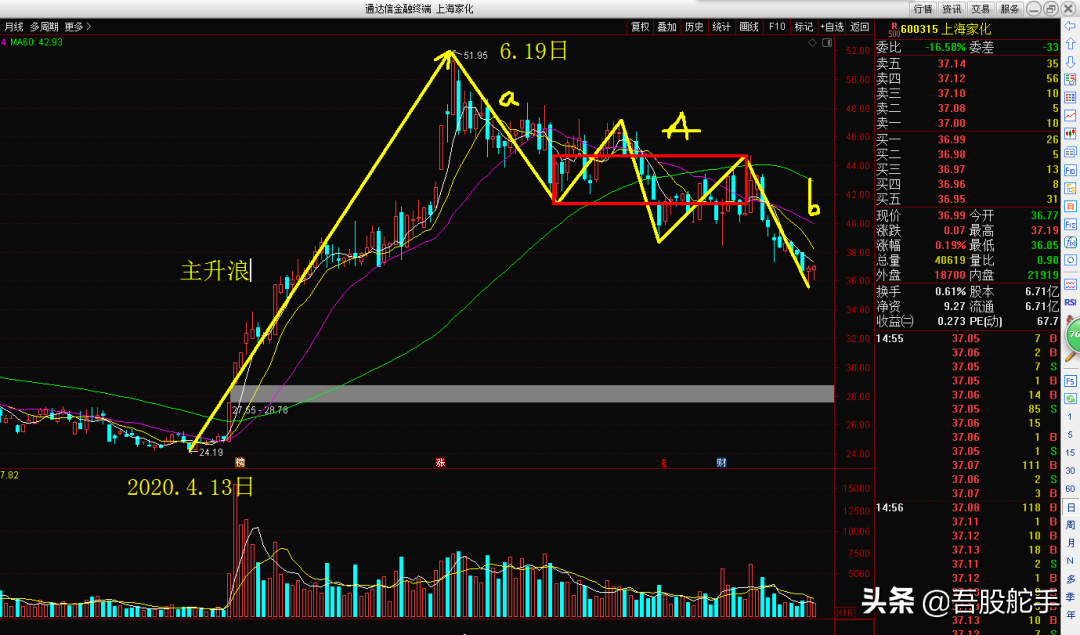Click the small panel icon beside the diamond
Viewport: 1080px width, 635px height.
click(x=827, y=43)
